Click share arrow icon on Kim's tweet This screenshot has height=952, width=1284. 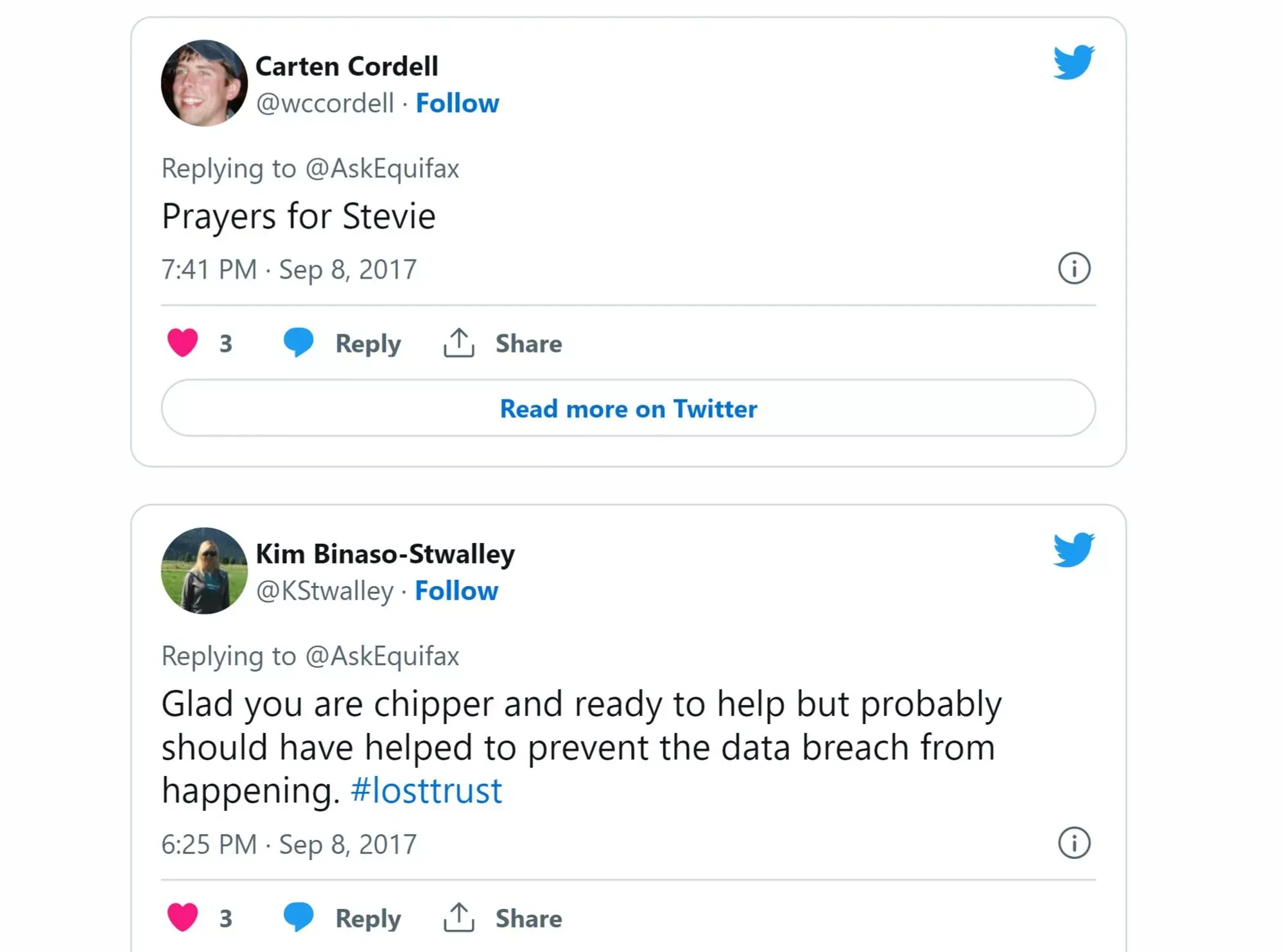tap(458, 917)
